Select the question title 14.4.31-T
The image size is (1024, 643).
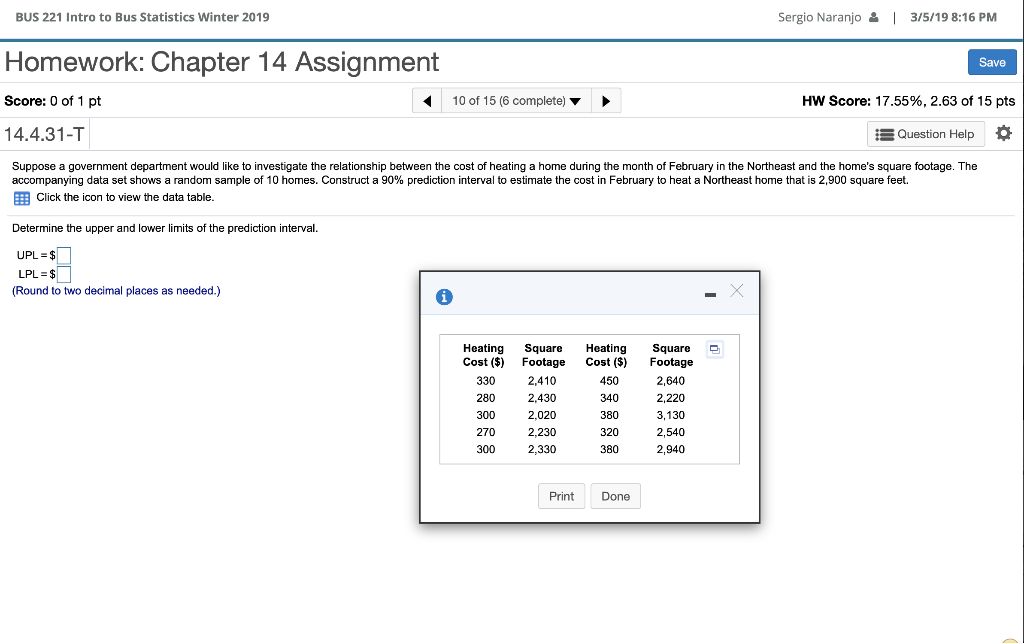[x=44, y=133]
